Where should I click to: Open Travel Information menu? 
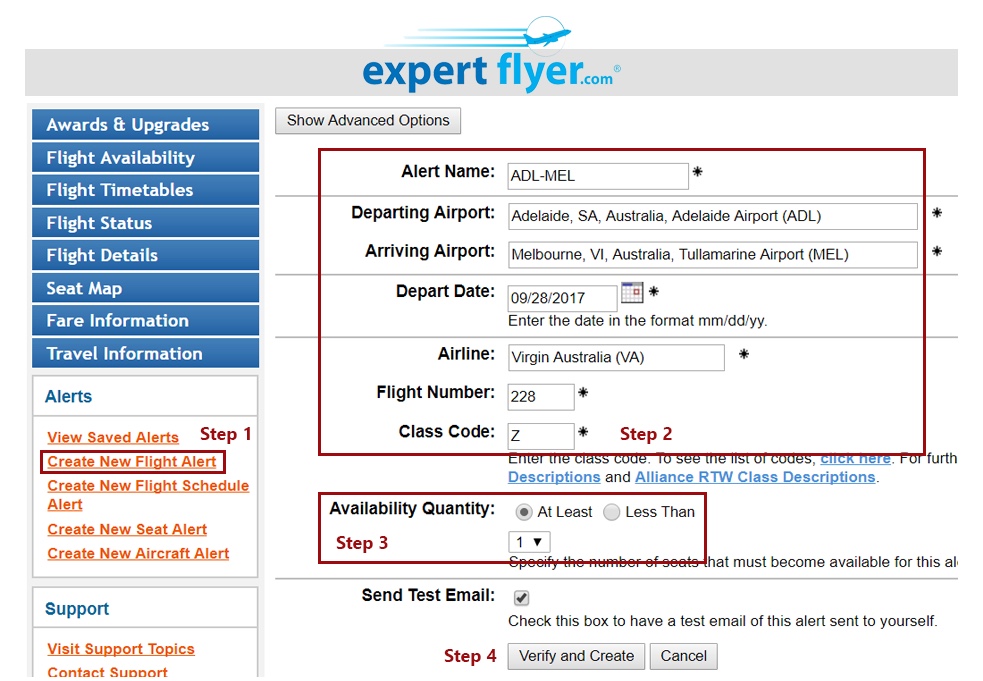(x=145, y=353)
